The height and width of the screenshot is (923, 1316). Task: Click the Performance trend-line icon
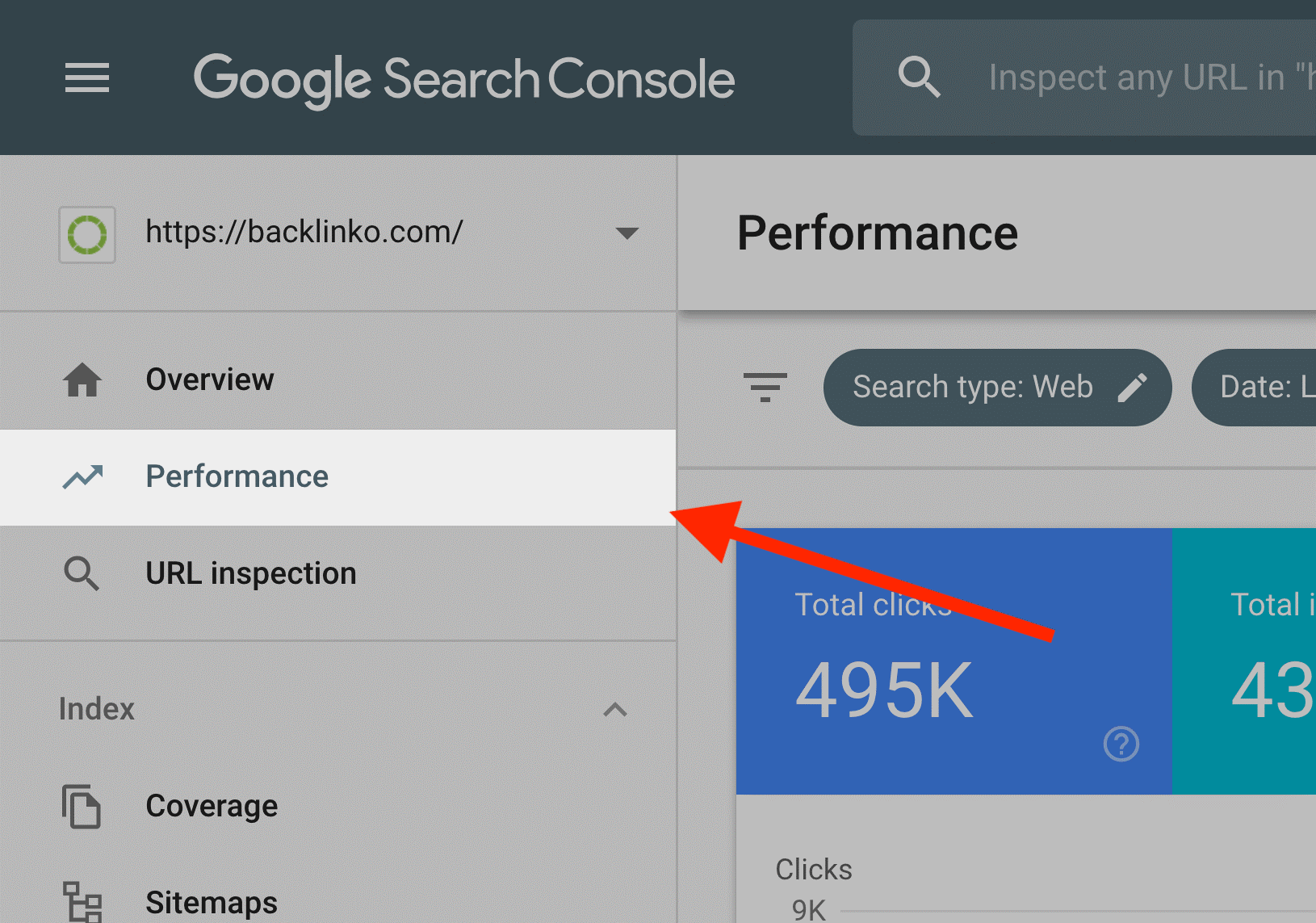[82, 477]
